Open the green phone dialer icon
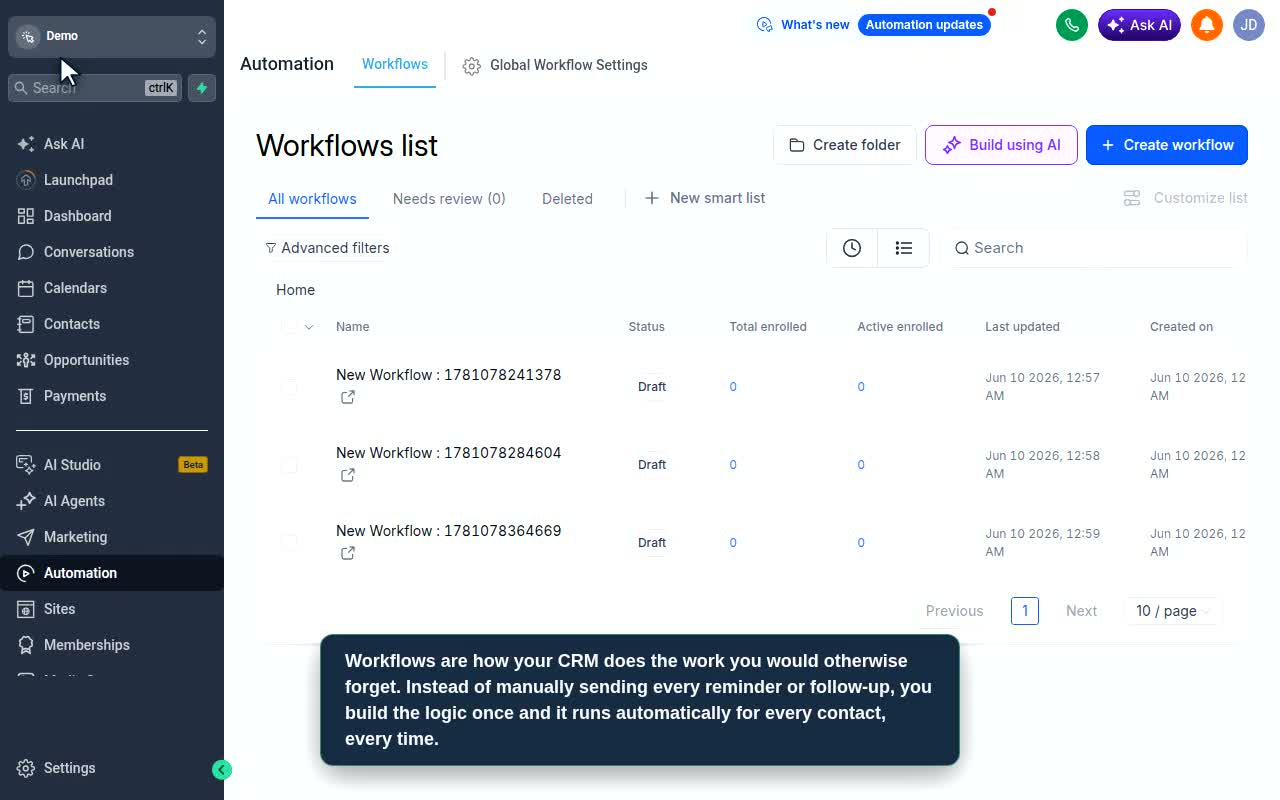The height and width of the screenshot is (800, 1280). [x=1072, y=25]
